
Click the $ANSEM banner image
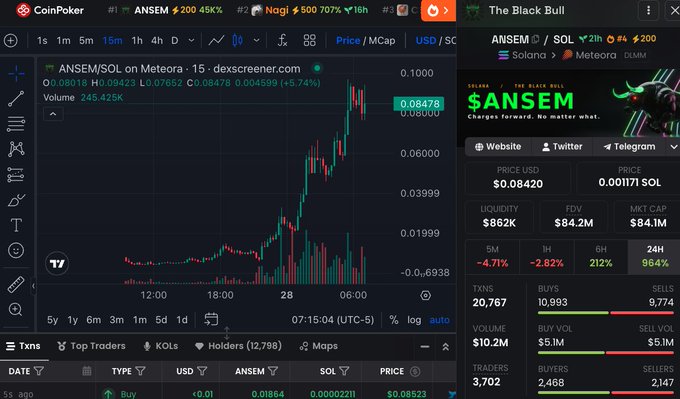[x=569, y=102]
